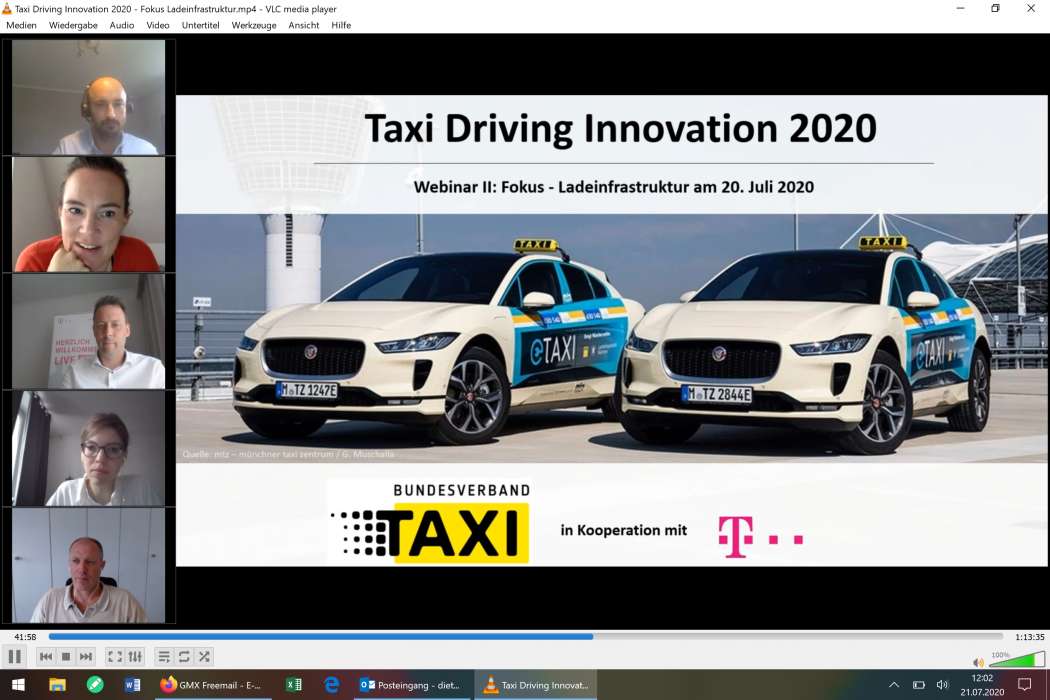Stop the video playback
The image size is (1050, 700).
pos(66,656)
